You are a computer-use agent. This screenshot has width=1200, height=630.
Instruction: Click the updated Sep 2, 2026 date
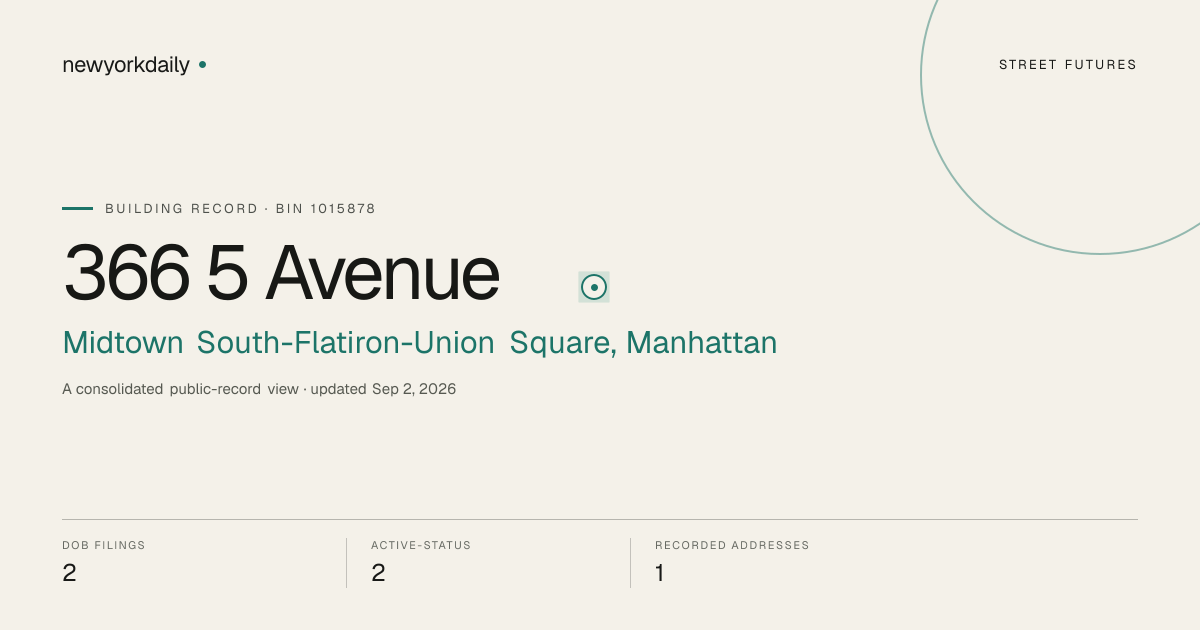[x=383, y=389]
